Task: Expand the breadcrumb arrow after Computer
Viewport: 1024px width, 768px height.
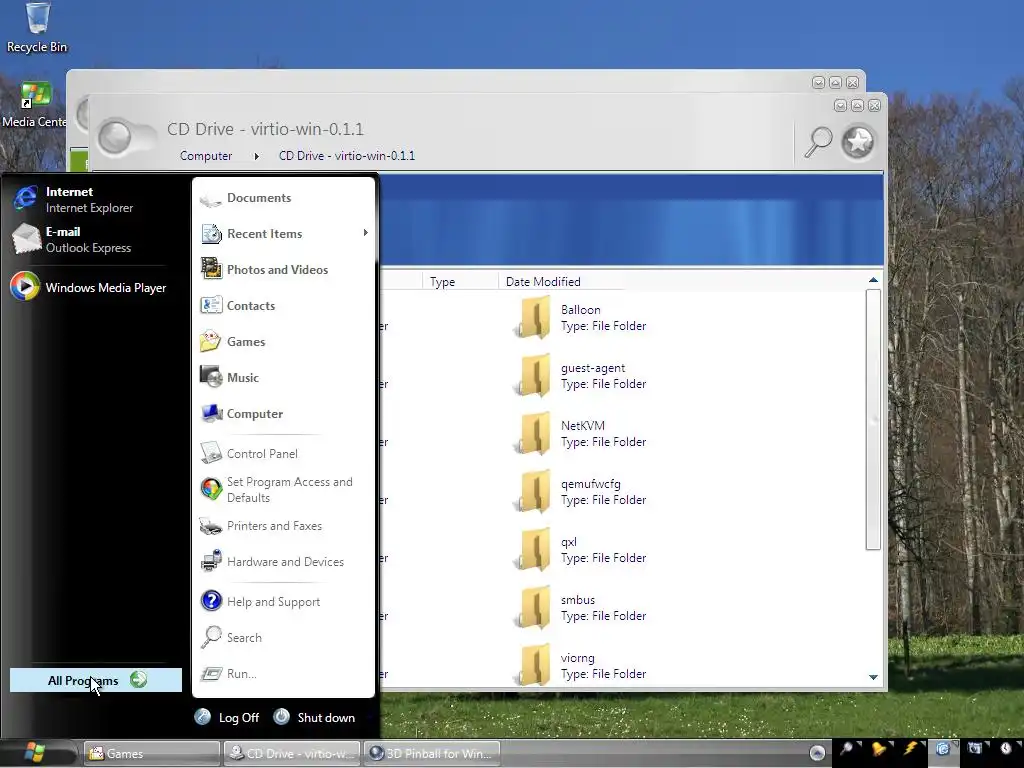Action: click(256, 156)
